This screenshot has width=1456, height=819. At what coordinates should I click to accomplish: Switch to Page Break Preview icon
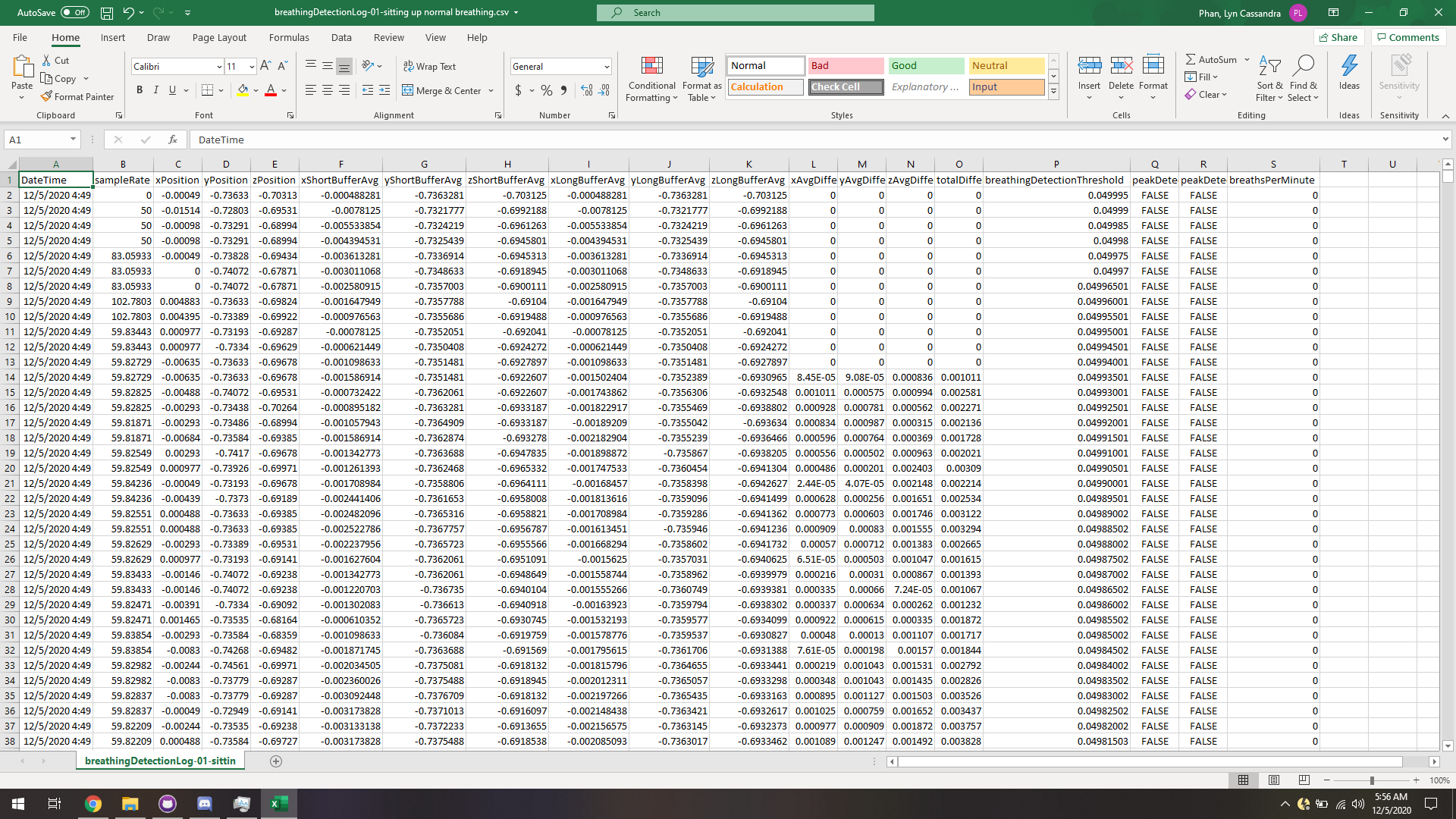[x=1304, y=780]
